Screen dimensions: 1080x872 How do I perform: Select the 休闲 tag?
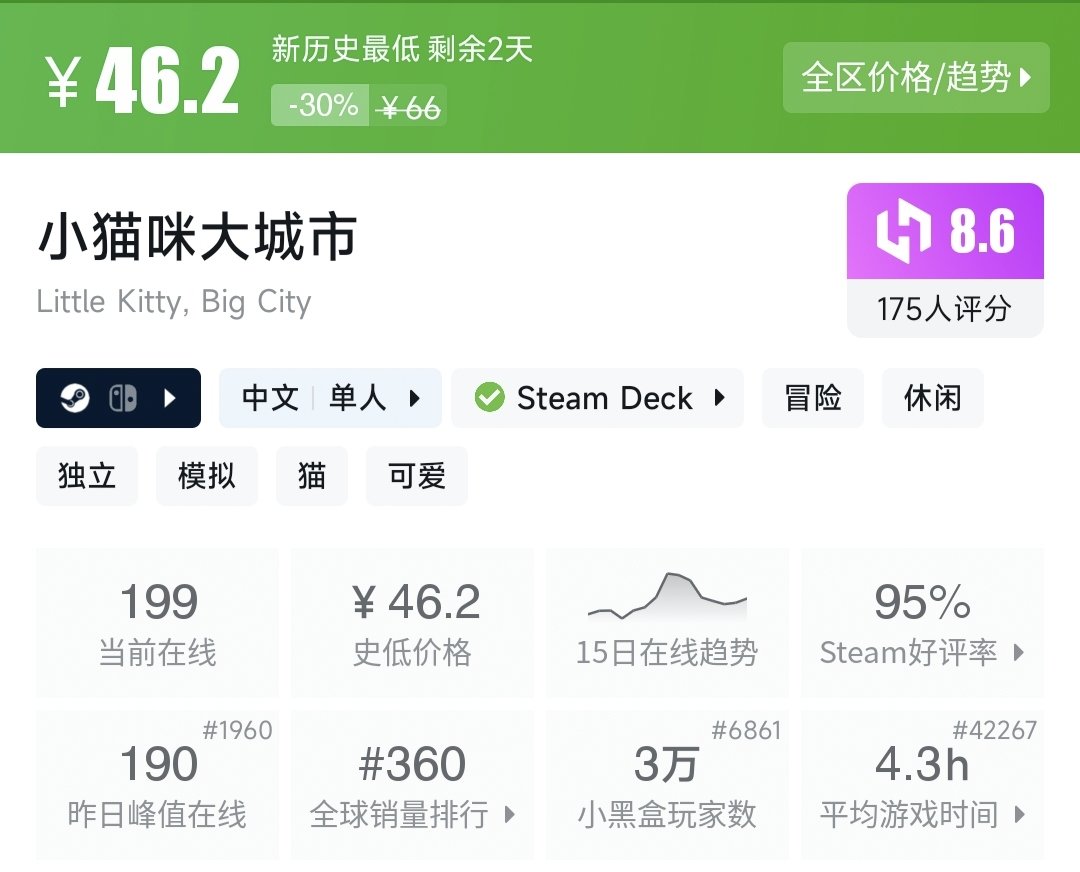(932, 398)
